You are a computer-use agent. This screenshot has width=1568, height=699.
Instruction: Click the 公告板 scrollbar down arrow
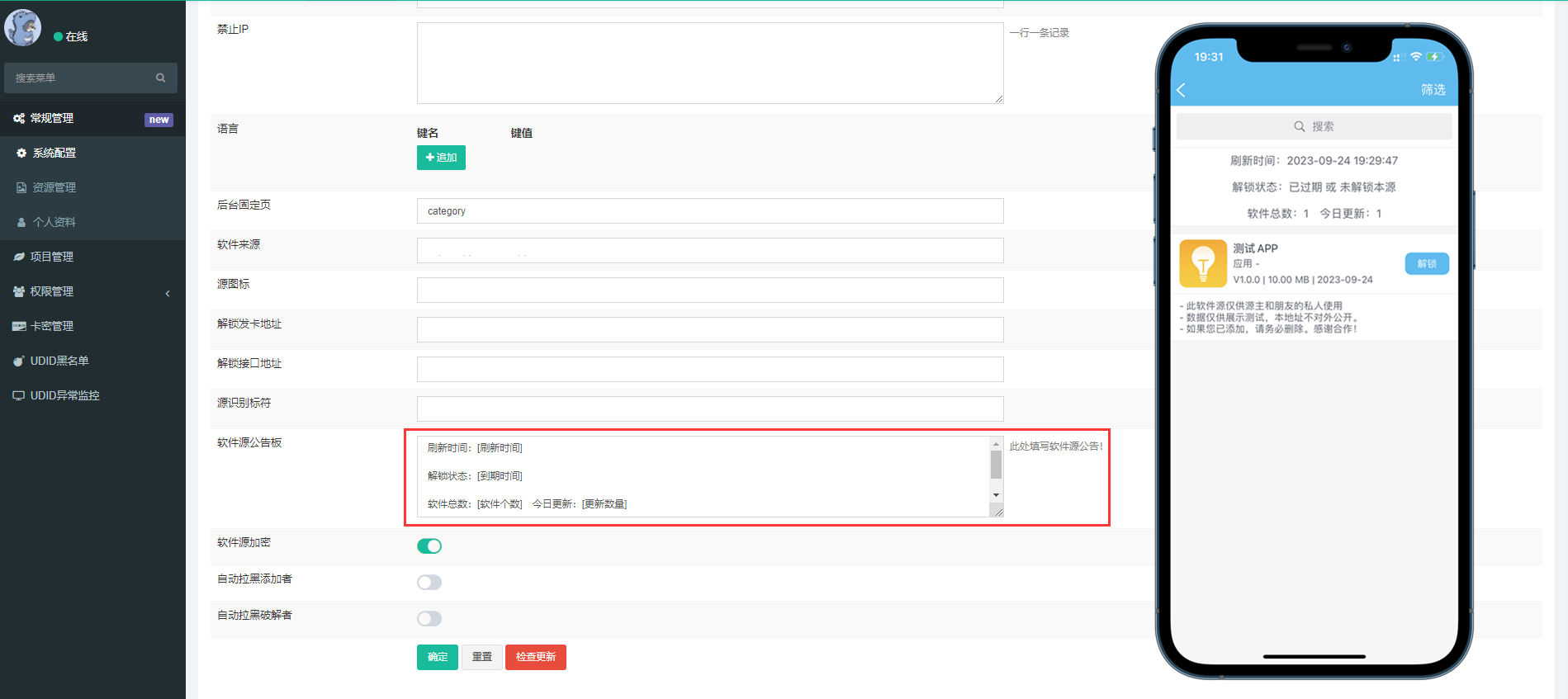pos(996,495)
